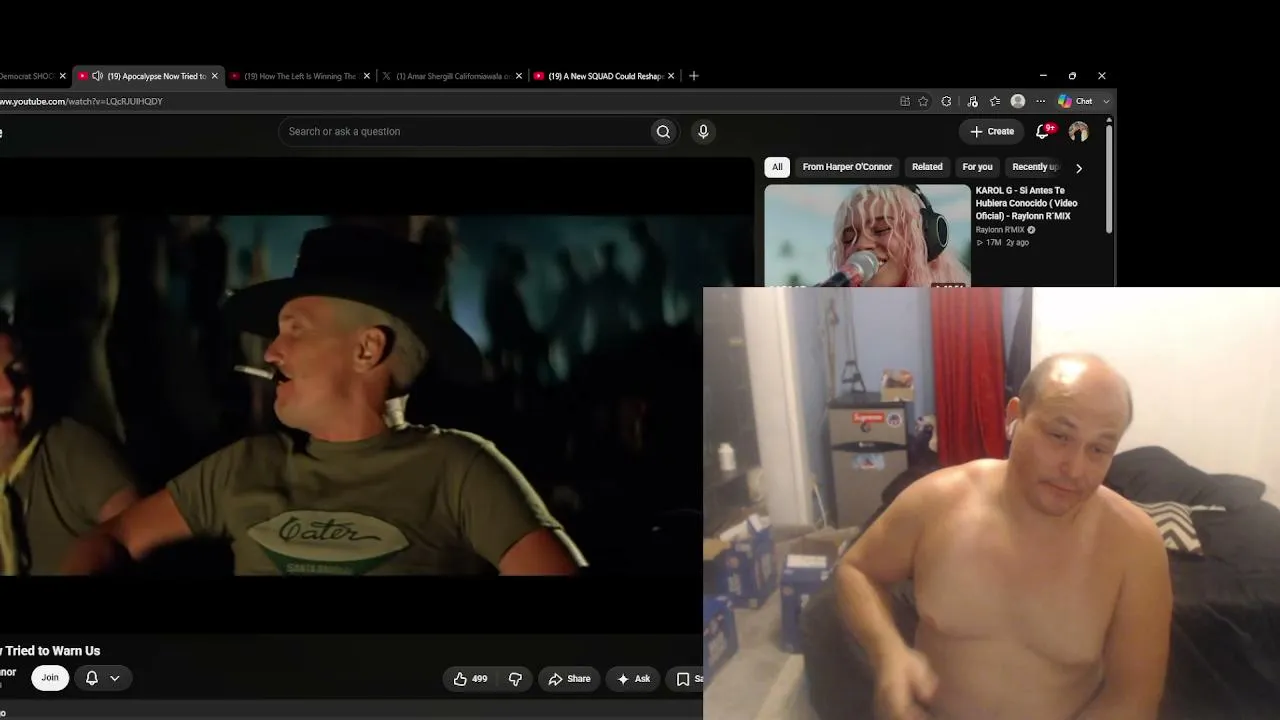The height and width of the screenshot is (720, 1280).
Task: Click the media music note toolbar icon
Action: tap(972, 101)
